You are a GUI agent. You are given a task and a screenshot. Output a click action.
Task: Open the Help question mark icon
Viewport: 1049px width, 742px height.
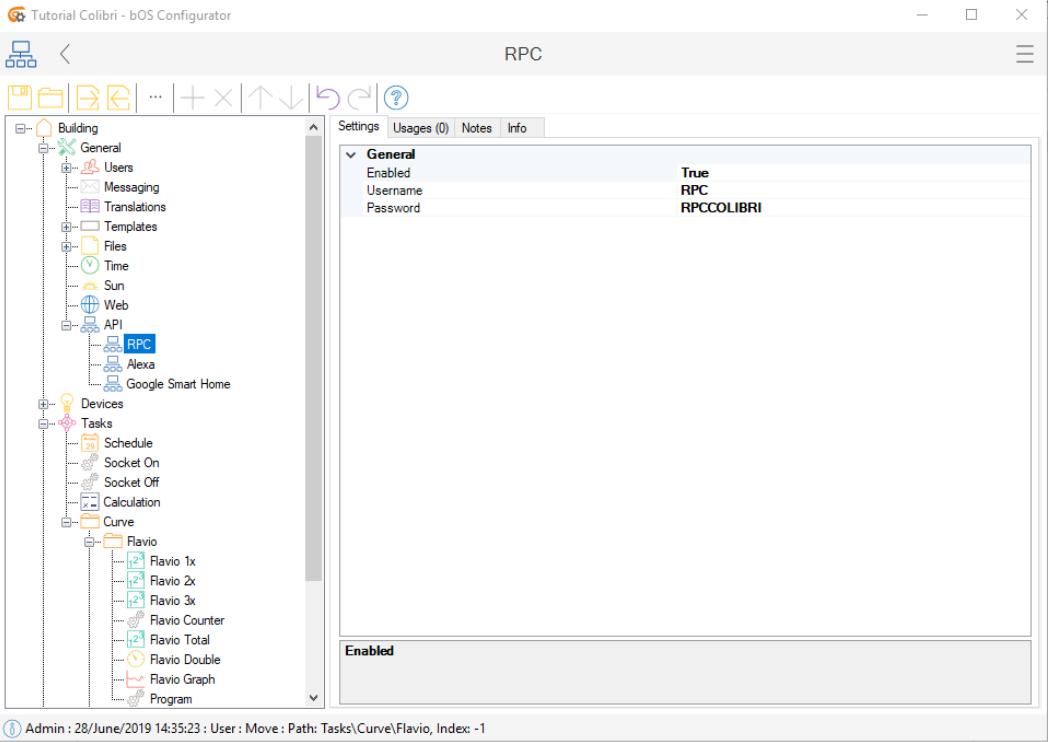coord(396,98)
